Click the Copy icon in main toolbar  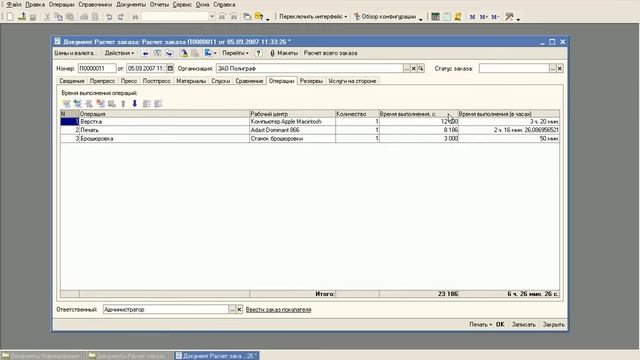58,17
